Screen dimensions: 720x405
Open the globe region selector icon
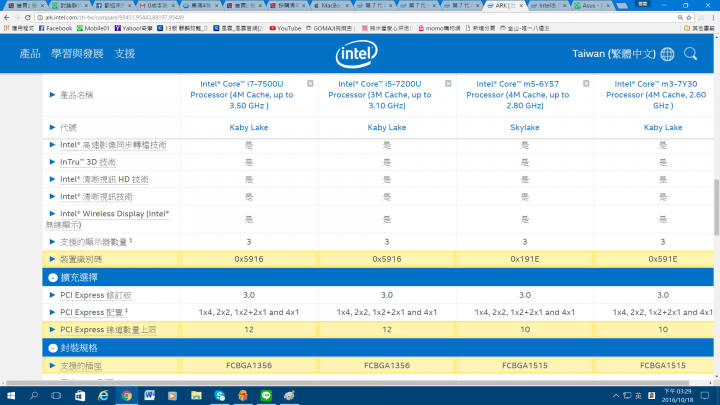[x=667, y=54]
